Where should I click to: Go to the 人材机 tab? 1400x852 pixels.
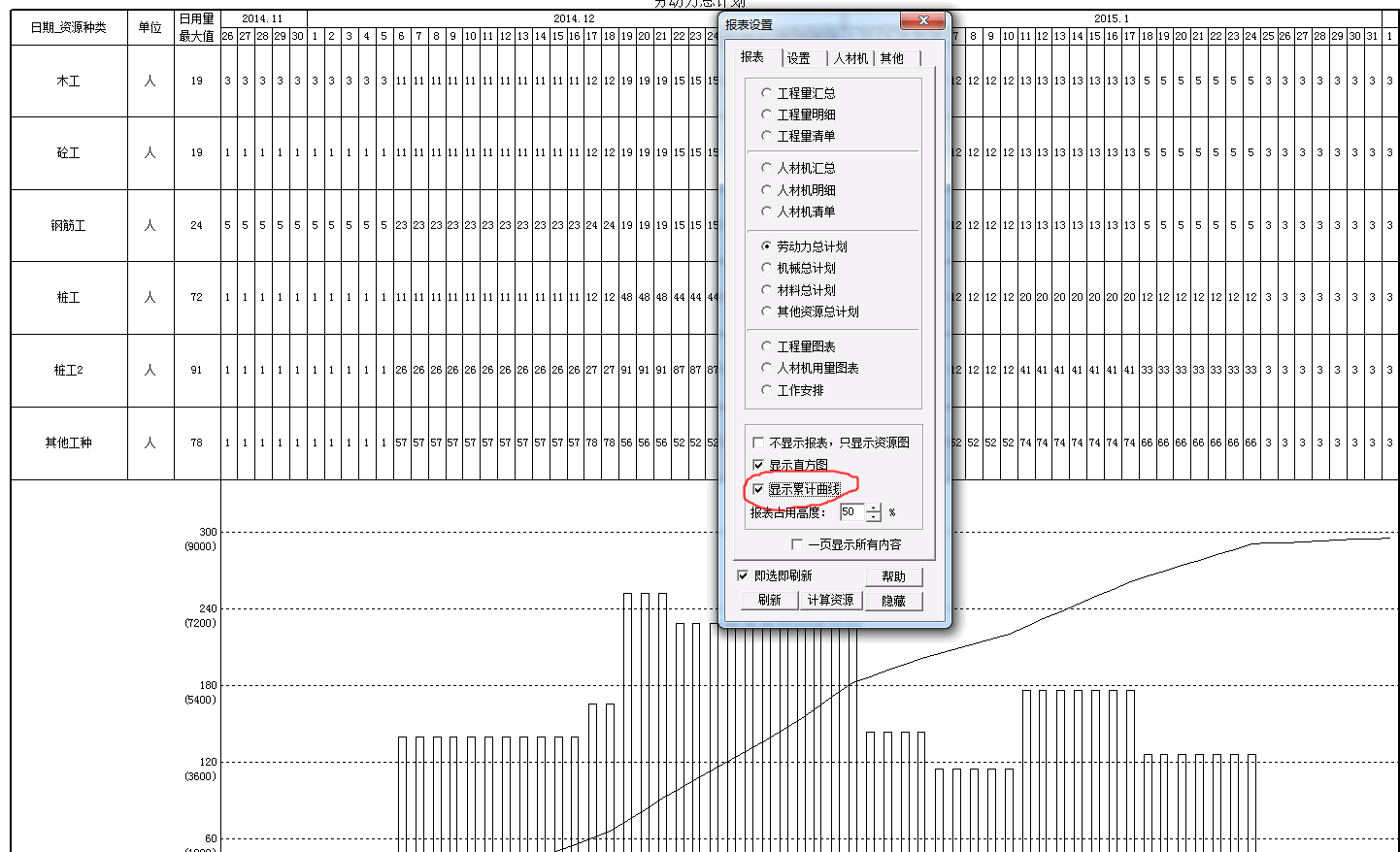pos(850,58)
